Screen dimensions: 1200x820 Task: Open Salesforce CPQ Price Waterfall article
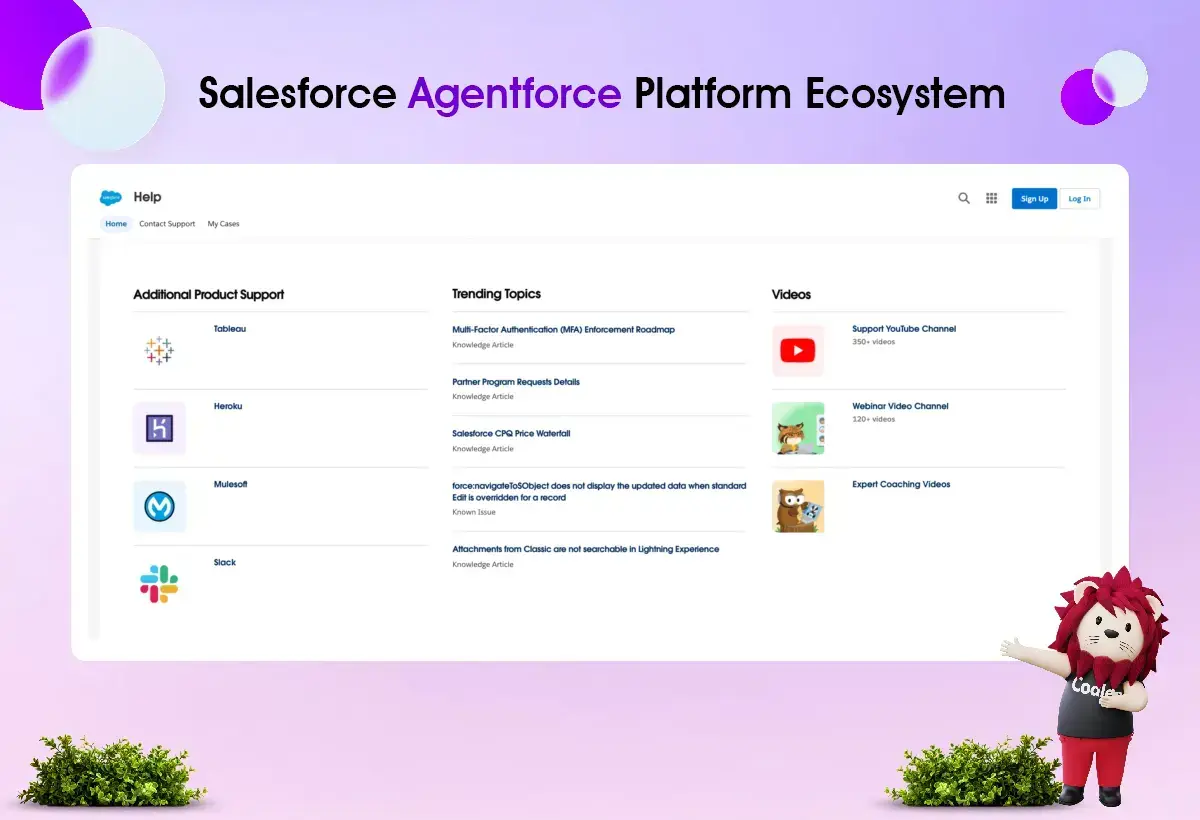click(x=511, y=434)
